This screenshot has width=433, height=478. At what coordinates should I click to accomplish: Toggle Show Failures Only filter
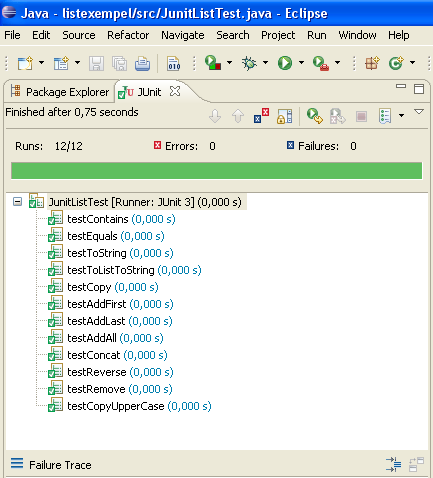coord(261,115)
